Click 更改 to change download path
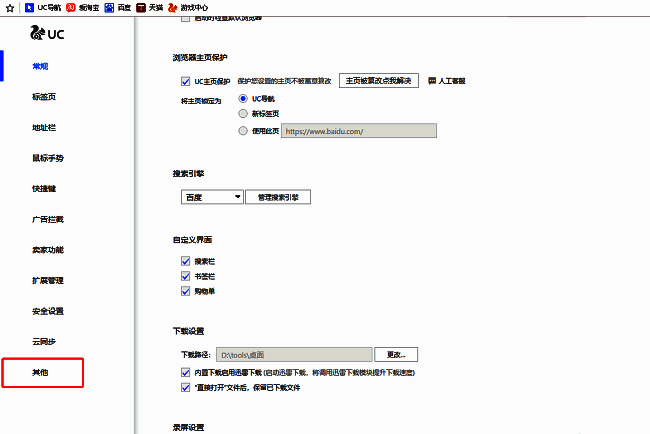 (x=396, y=355)
